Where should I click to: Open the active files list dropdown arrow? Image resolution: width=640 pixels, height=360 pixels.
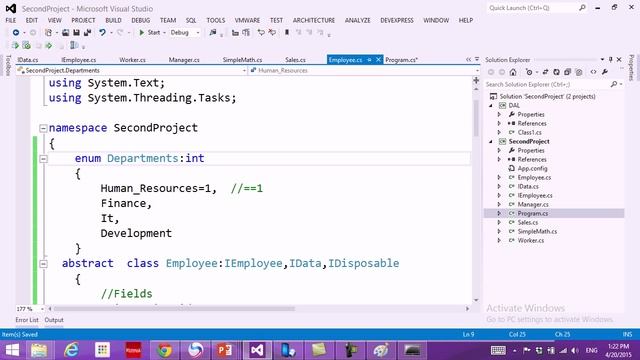click(477, 60)
